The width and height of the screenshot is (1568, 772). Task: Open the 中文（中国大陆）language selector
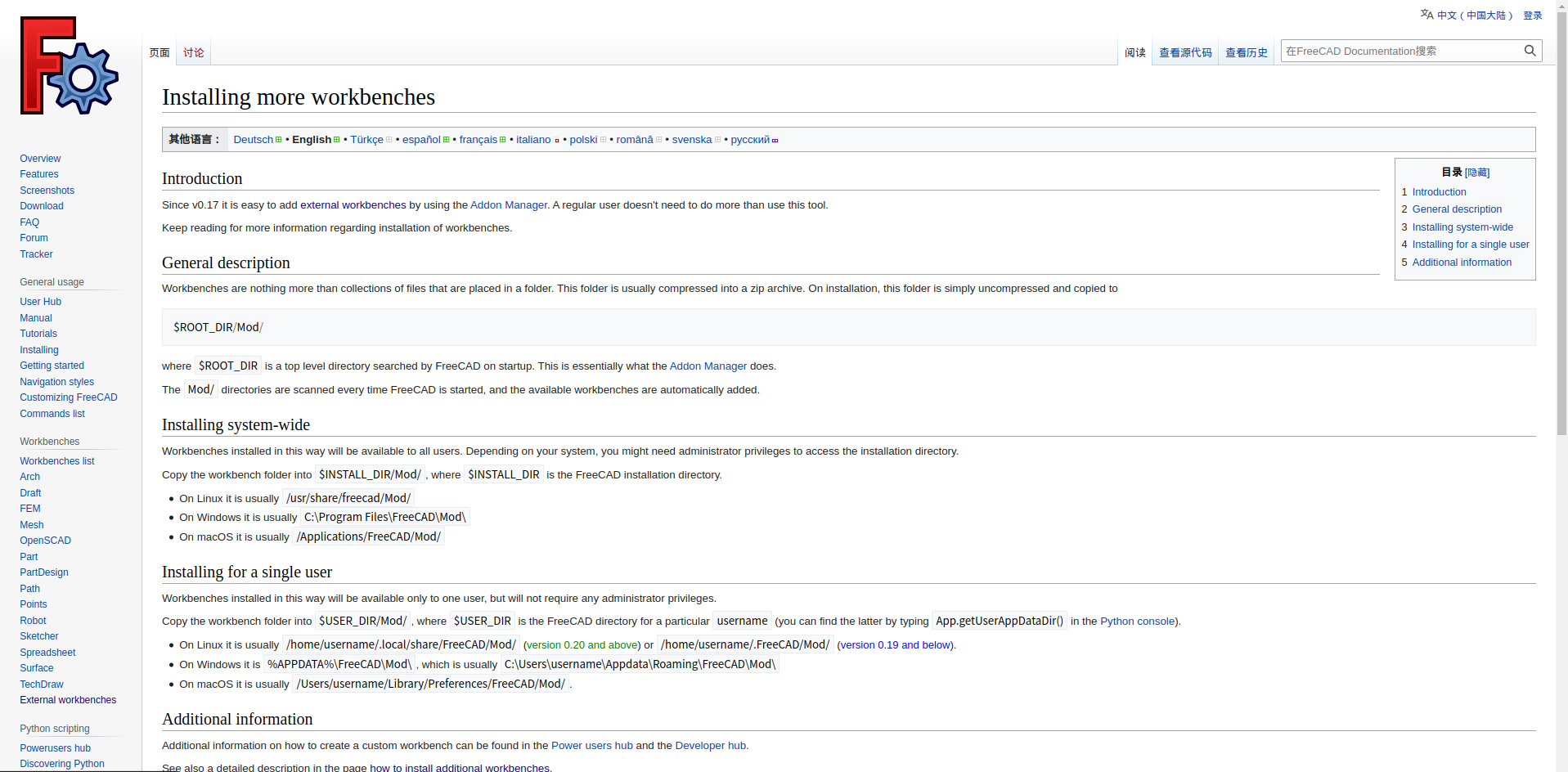pos(1475,16)
